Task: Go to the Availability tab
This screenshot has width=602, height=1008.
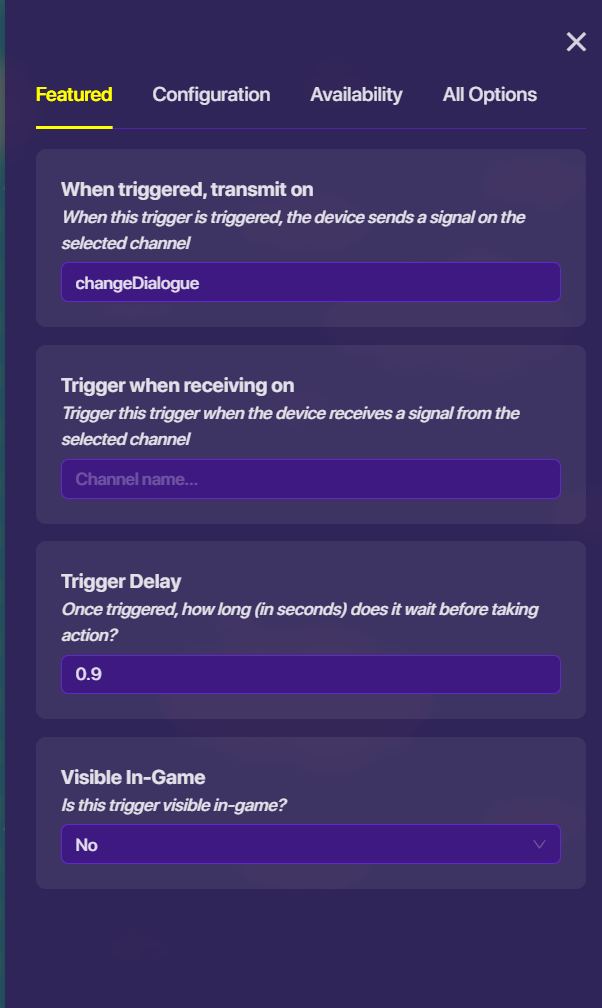Action: pos(356,95)
